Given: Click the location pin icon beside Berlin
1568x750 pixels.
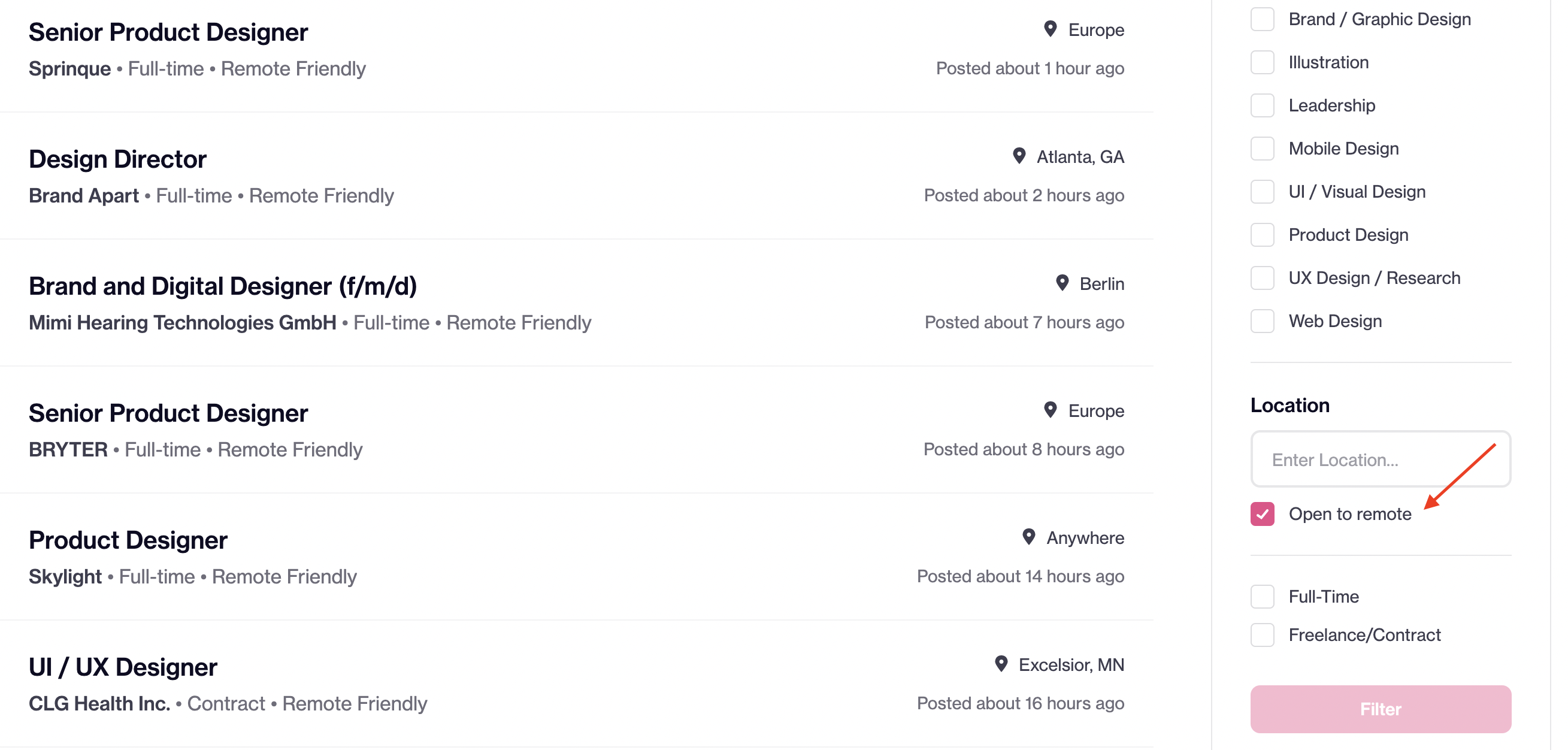Looking at the screenshot, I should pos(1062,283).
